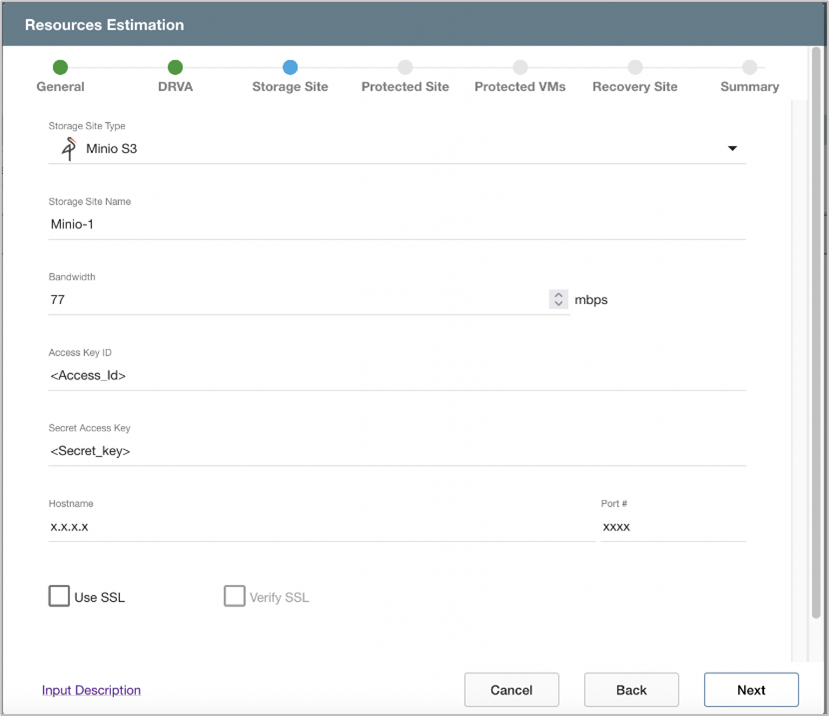
Task: Click the Minio flamingo logo icon
Action: point(68,149)
